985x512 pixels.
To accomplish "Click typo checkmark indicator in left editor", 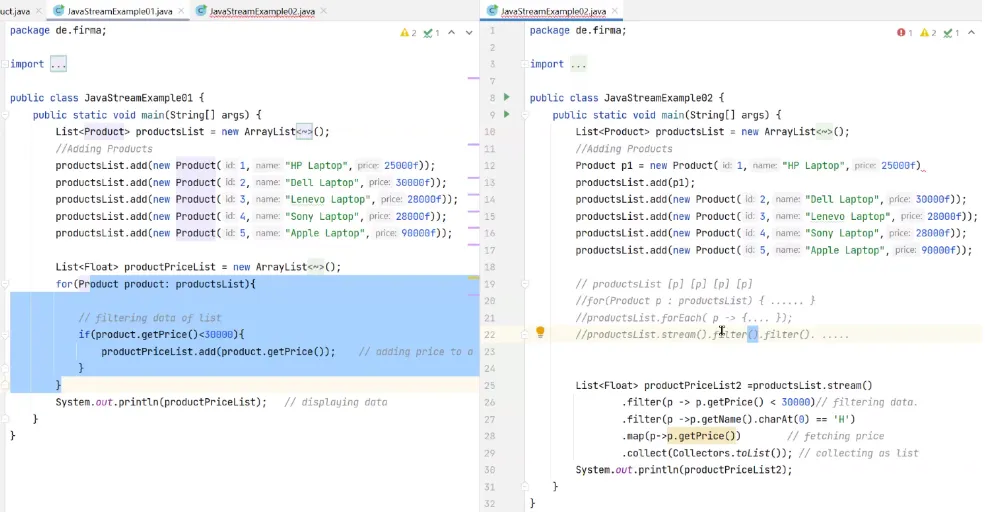I will (x=431, y=33).
